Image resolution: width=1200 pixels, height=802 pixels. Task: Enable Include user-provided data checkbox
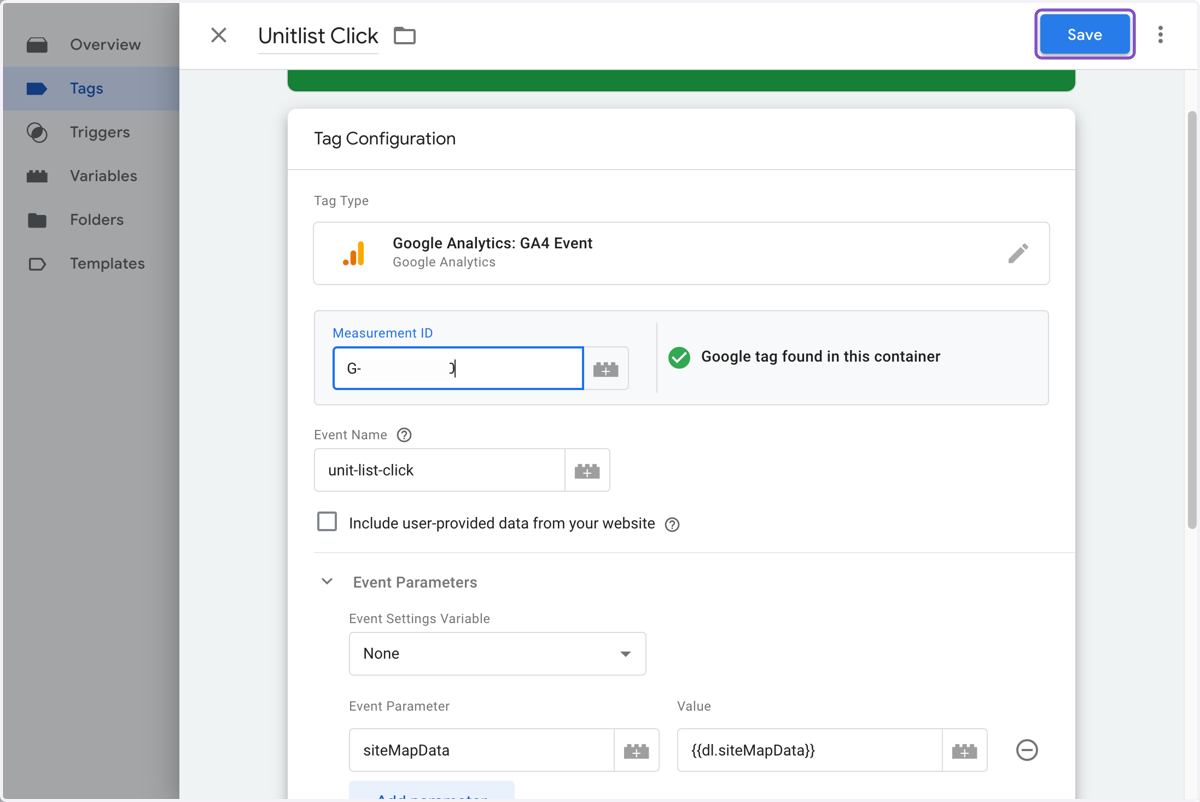327,522
